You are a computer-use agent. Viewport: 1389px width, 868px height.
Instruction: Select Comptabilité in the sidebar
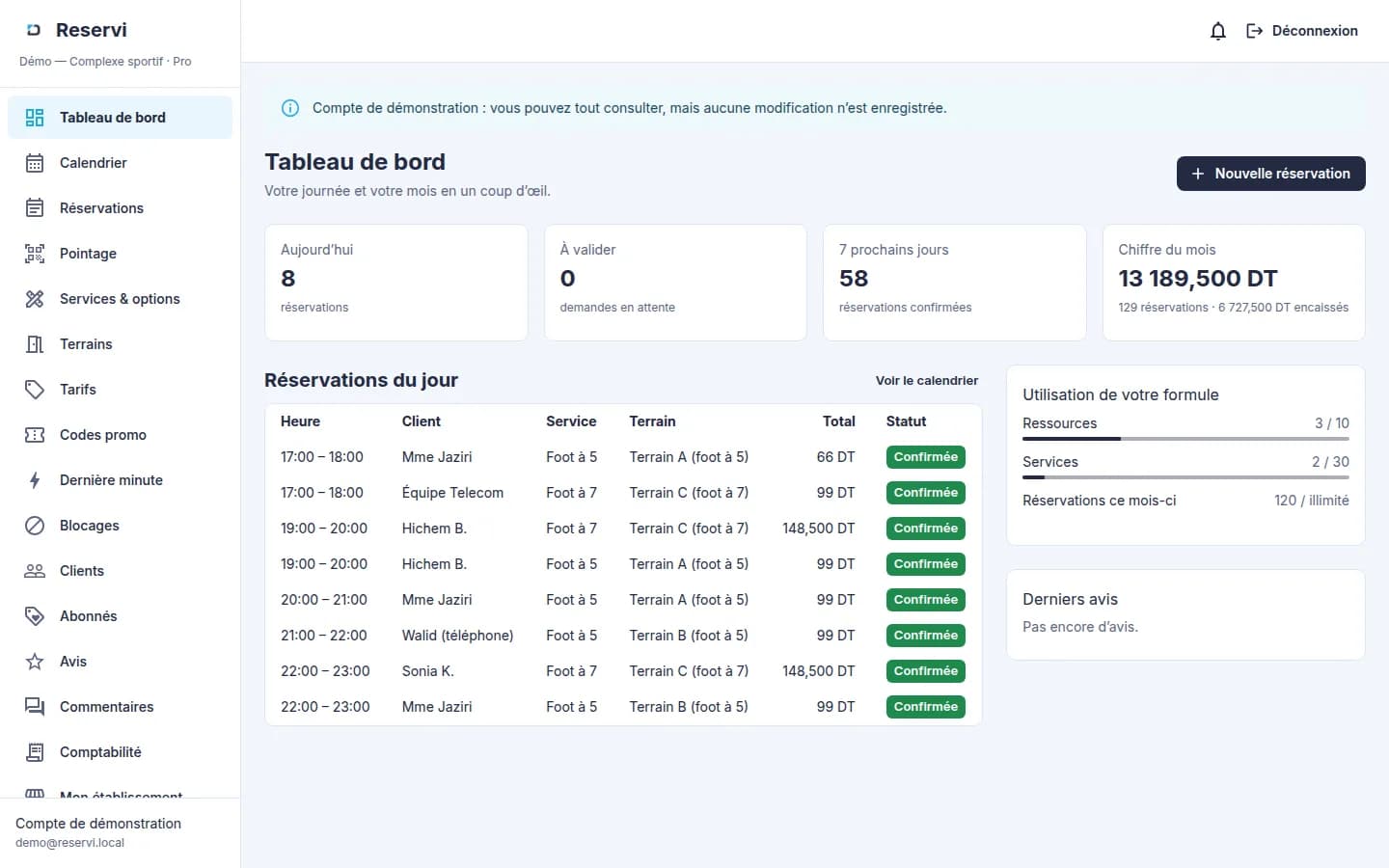tap(120, 752)
